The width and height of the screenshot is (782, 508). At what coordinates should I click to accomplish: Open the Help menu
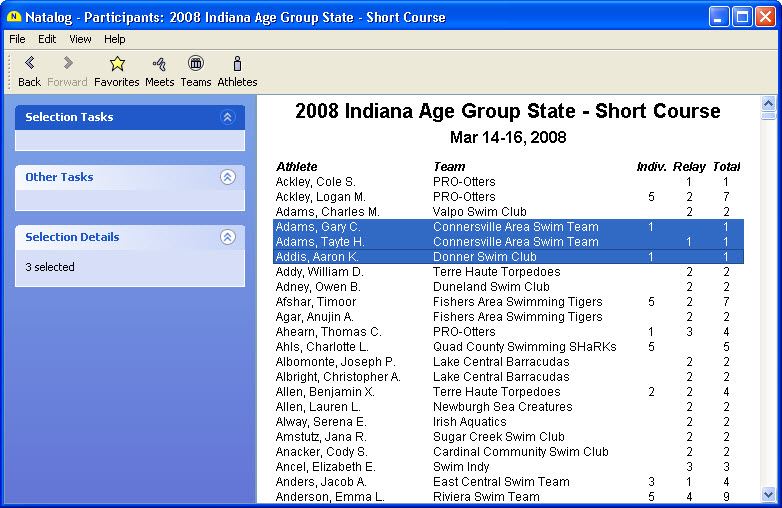tap(115, 39)
